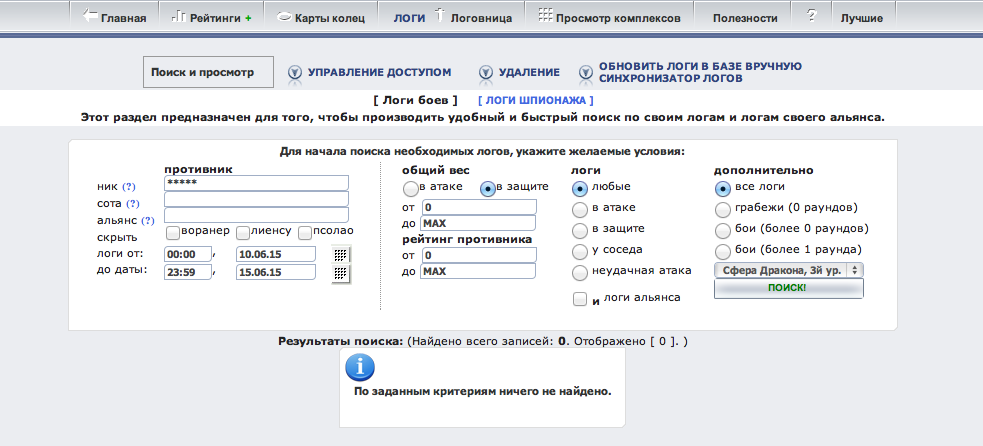The image size is (983, 446).
Task: Open calendar picker for start date
Action: click(x=341, y=254)
